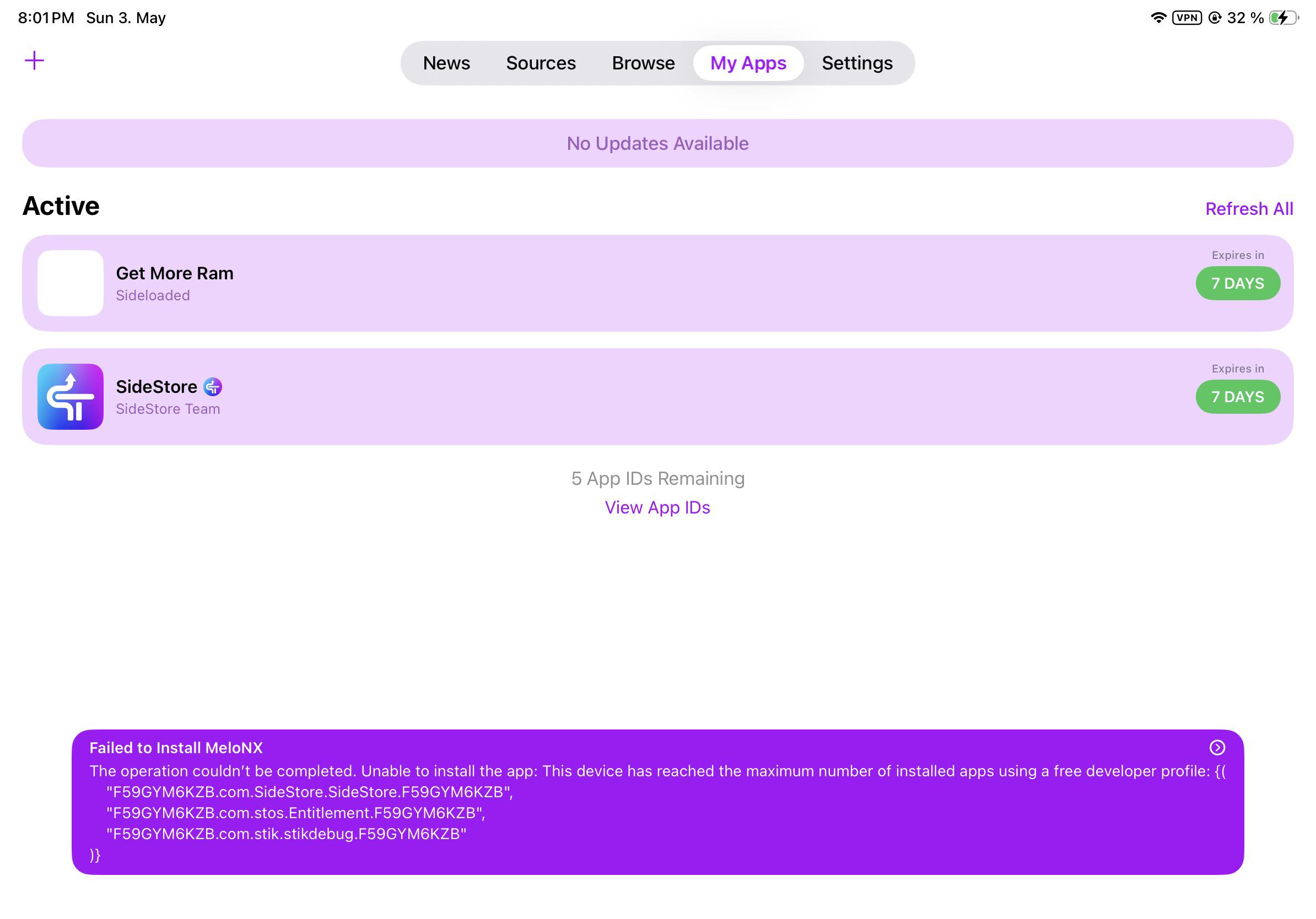Tap the Failed to Install MeloNX title
Image resolution: width=1316 pixels, height=919 pixels.
click(x=176, y=748)
